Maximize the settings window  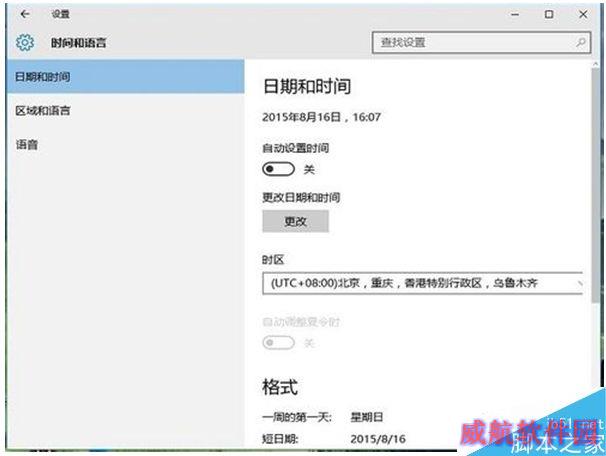tap(549, 14)
